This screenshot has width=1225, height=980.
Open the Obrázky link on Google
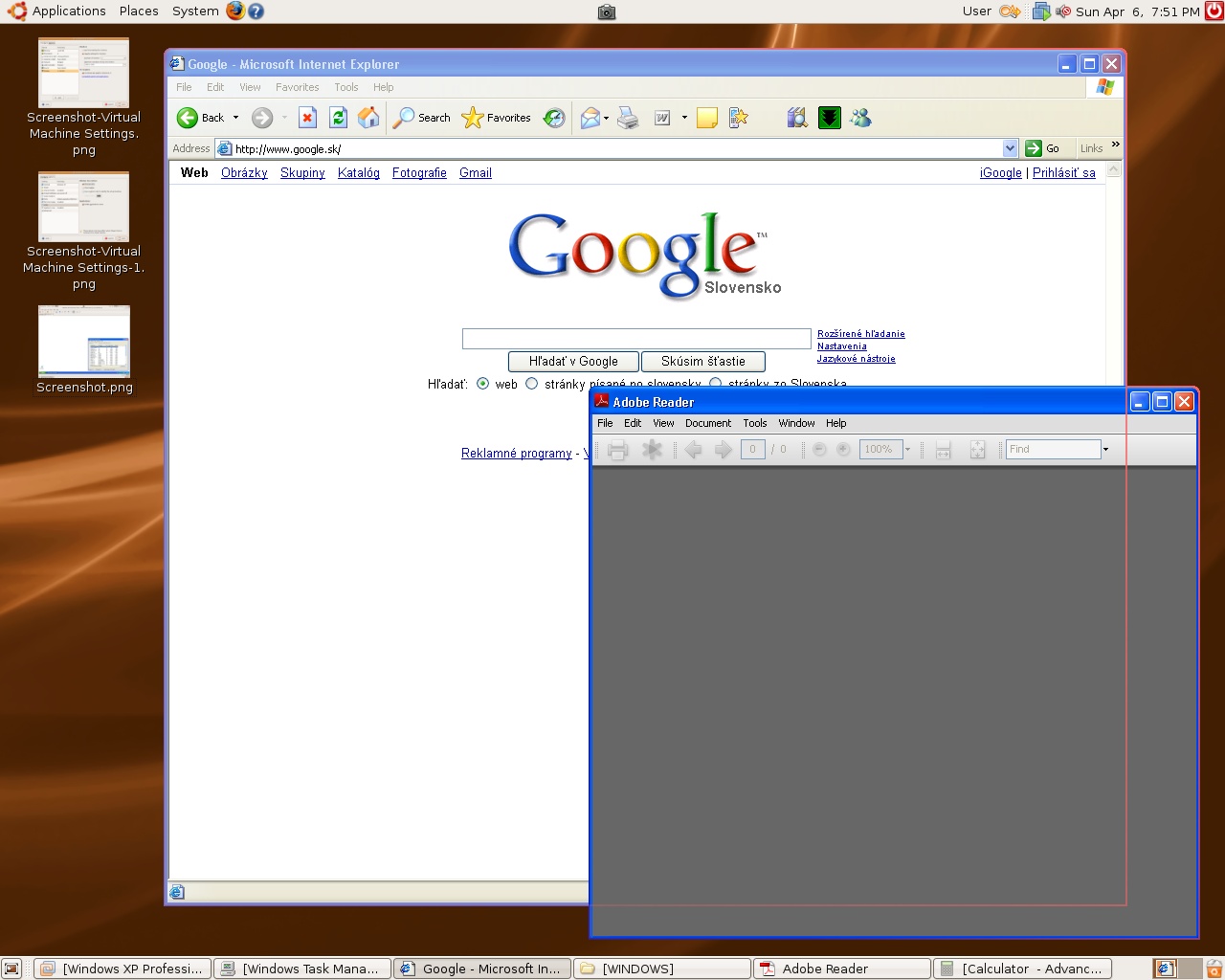tap(244, 173)
